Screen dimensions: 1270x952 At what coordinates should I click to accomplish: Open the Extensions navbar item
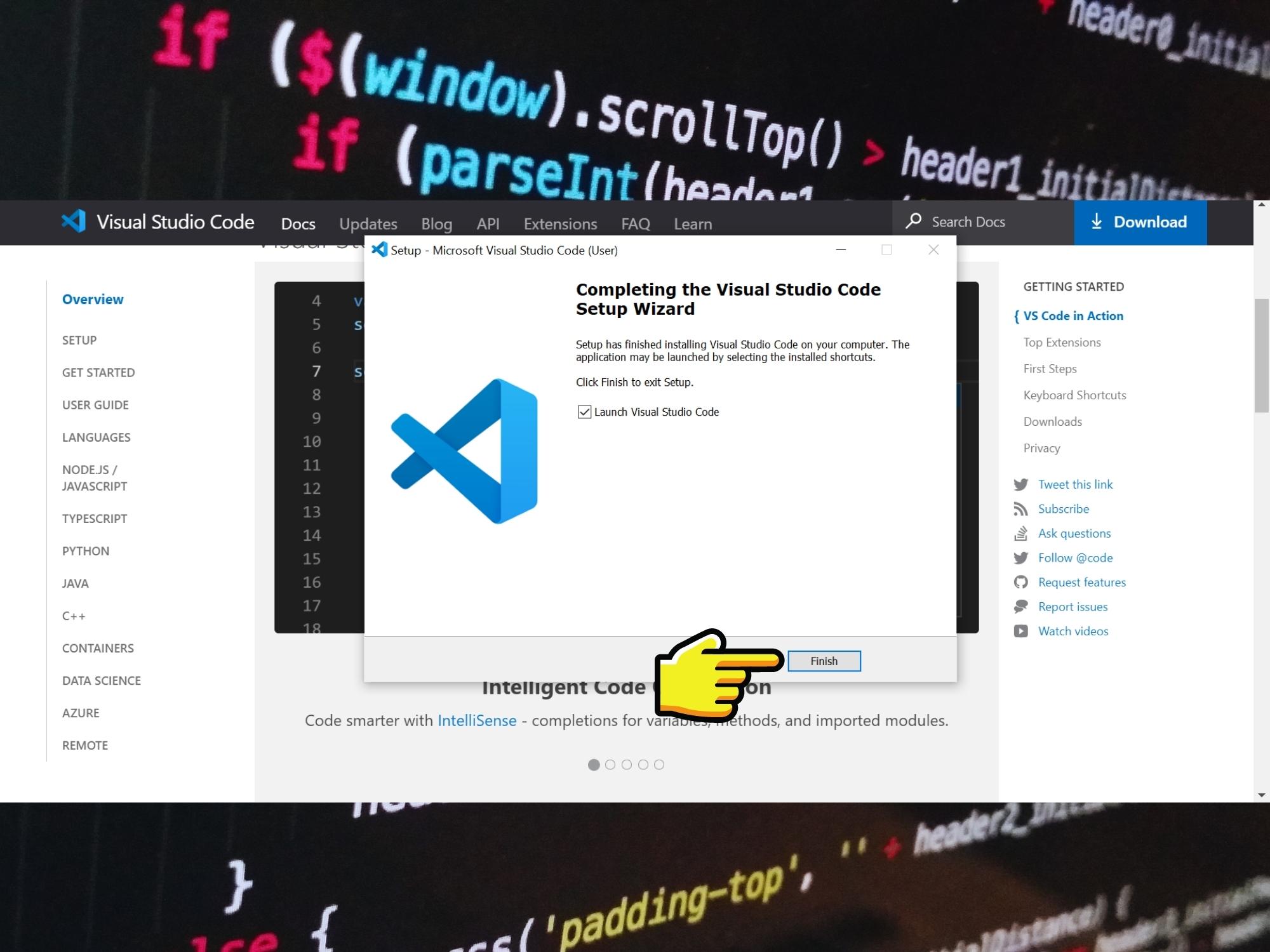tap(560, 223)
